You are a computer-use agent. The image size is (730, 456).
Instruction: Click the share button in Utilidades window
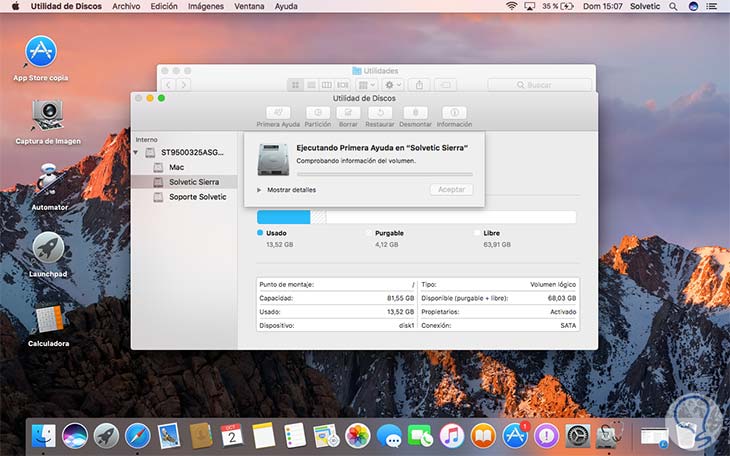(419, 85)
